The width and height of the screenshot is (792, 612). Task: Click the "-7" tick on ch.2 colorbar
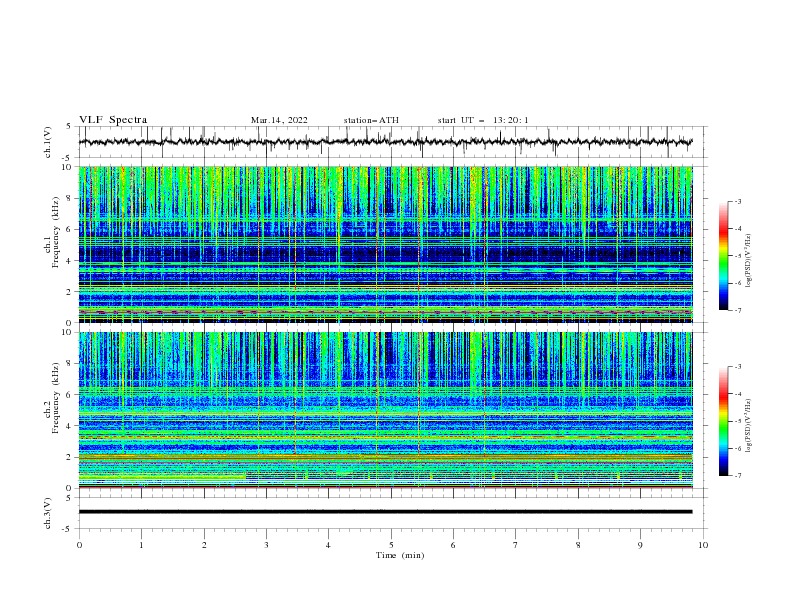(x=738, y=476)
